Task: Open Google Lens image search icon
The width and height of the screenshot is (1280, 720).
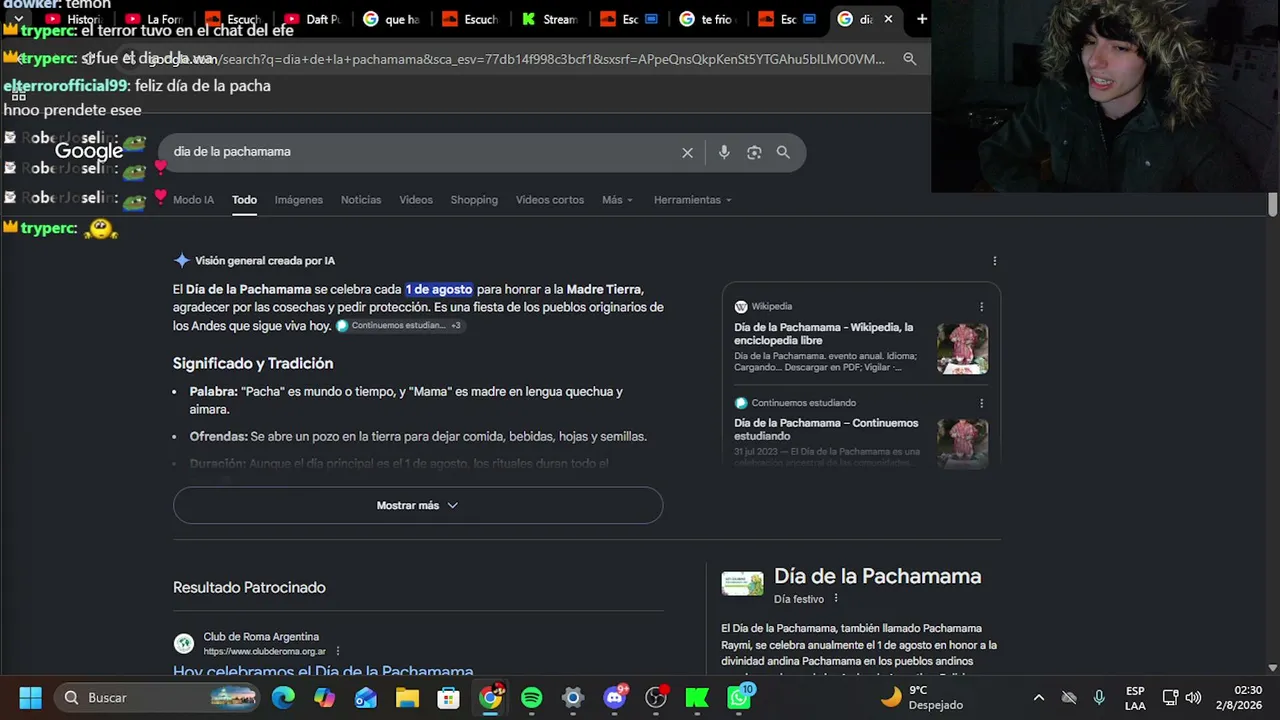Action: click(x=754, y=152)
